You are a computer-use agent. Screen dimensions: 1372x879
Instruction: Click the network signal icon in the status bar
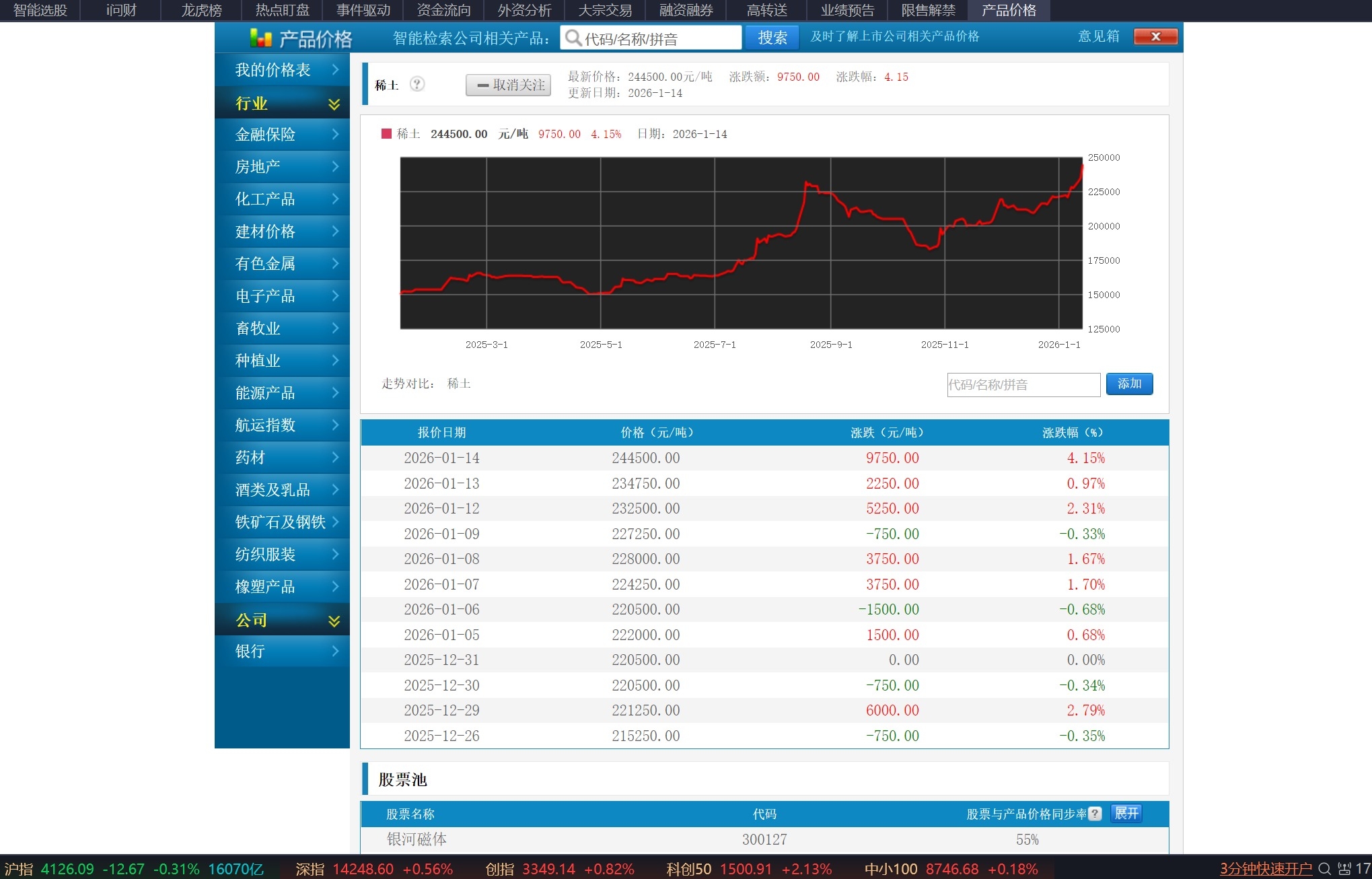point(1344,868)
